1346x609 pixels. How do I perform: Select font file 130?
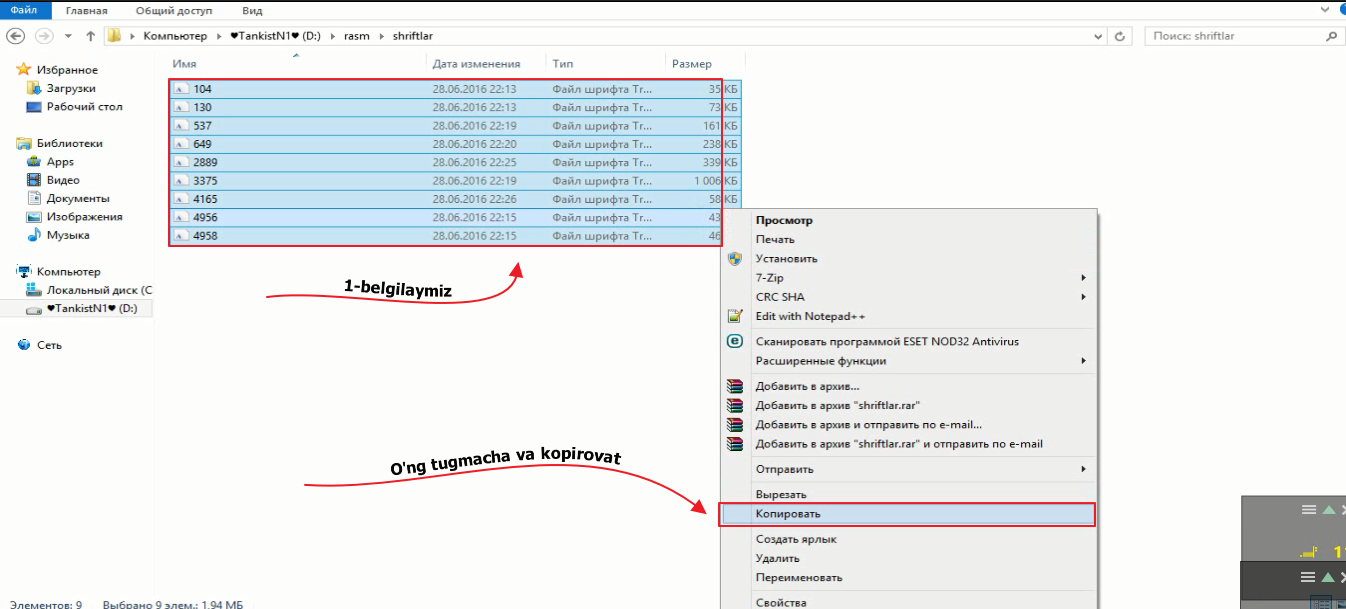click(455, 107)
